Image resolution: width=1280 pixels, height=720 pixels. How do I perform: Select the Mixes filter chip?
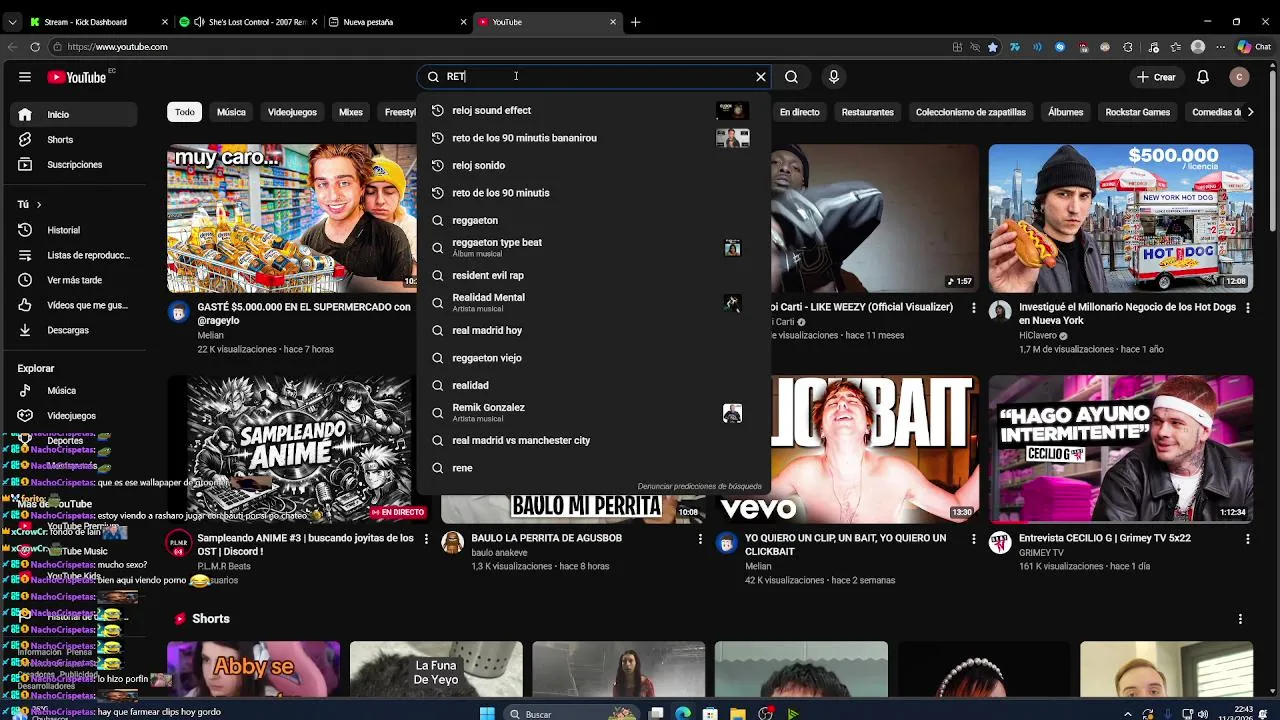coord(351,112)
